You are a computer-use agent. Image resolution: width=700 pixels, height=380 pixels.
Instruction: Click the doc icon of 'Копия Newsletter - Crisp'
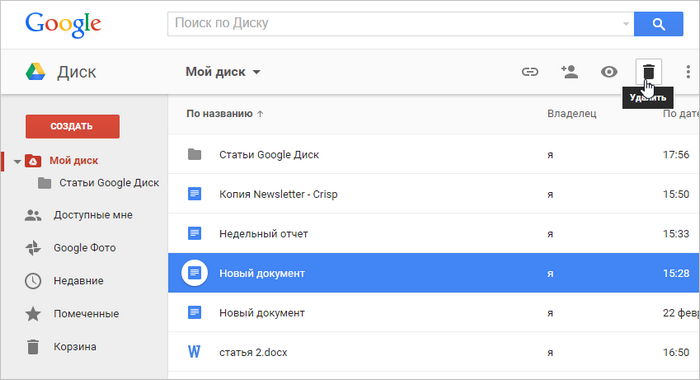pos(194,194)
